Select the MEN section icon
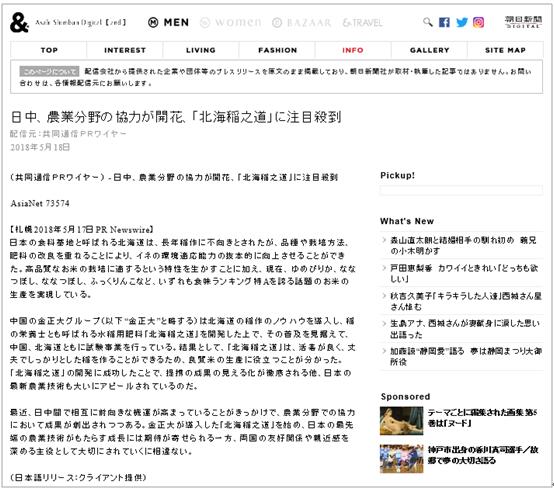554x491 pixels. tap(153, 23)
